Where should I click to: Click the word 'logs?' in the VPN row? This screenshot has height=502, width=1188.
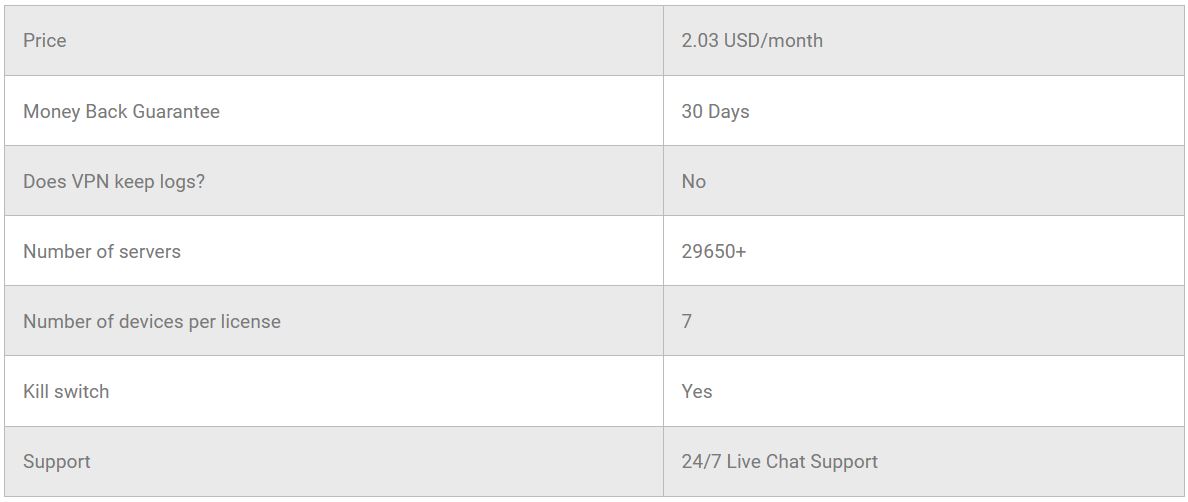tap(180, 181)
